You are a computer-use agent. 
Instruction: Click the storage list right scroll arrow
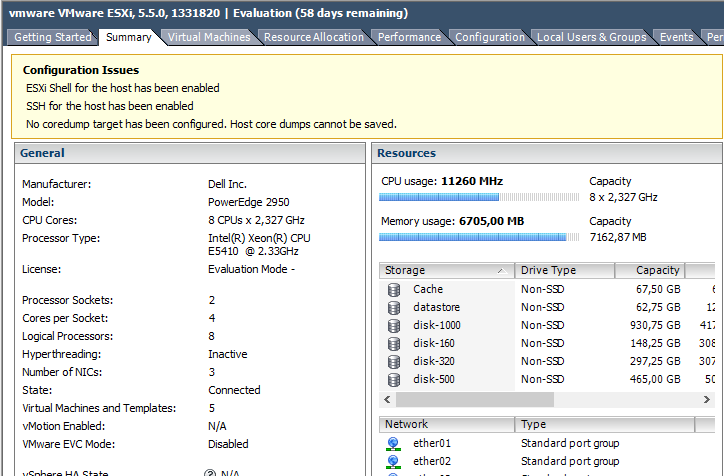(x=706, y=399)
